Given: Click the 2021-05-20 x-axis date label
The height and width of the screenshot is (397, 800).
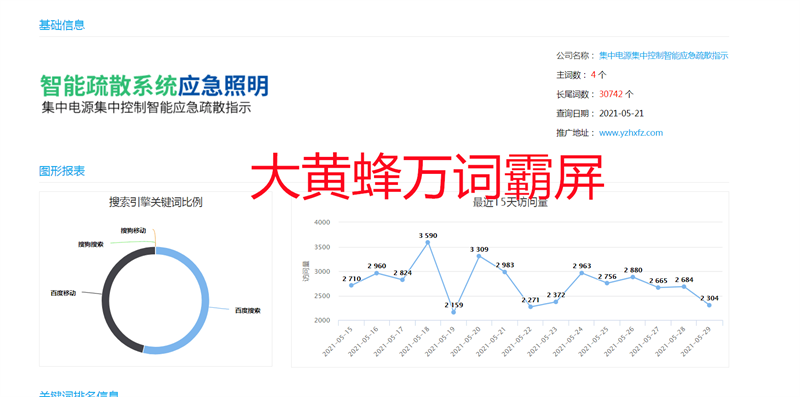Looking at the screenshot, I should (x=466, y=341).
